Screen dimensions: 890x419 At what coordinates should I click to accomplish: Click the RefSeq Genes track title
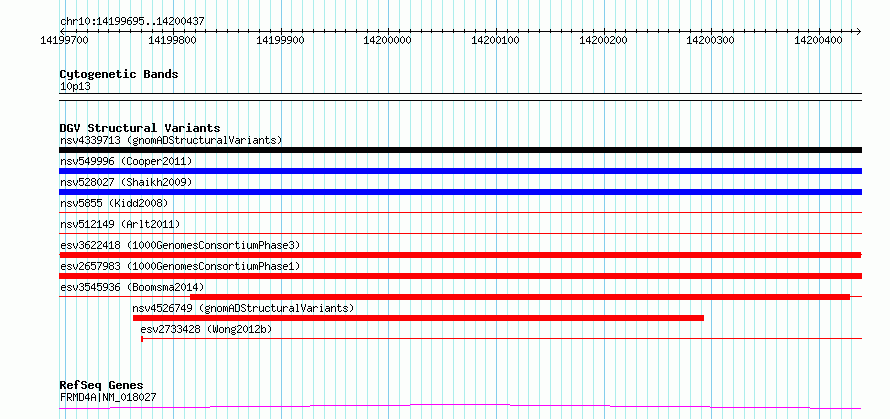coord(101,386)
